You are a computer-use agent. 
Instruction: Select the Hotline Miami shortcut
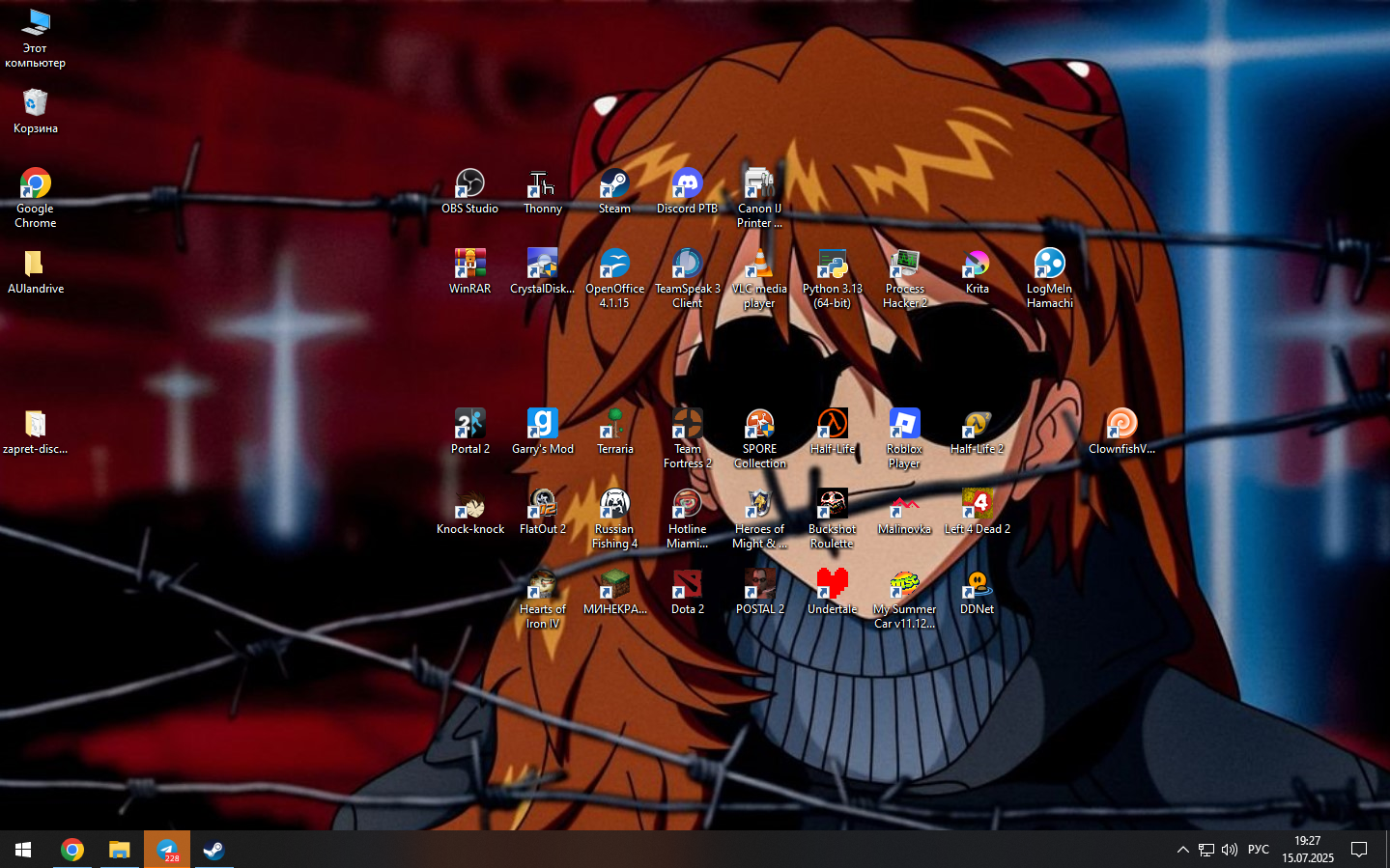(687, 518)
